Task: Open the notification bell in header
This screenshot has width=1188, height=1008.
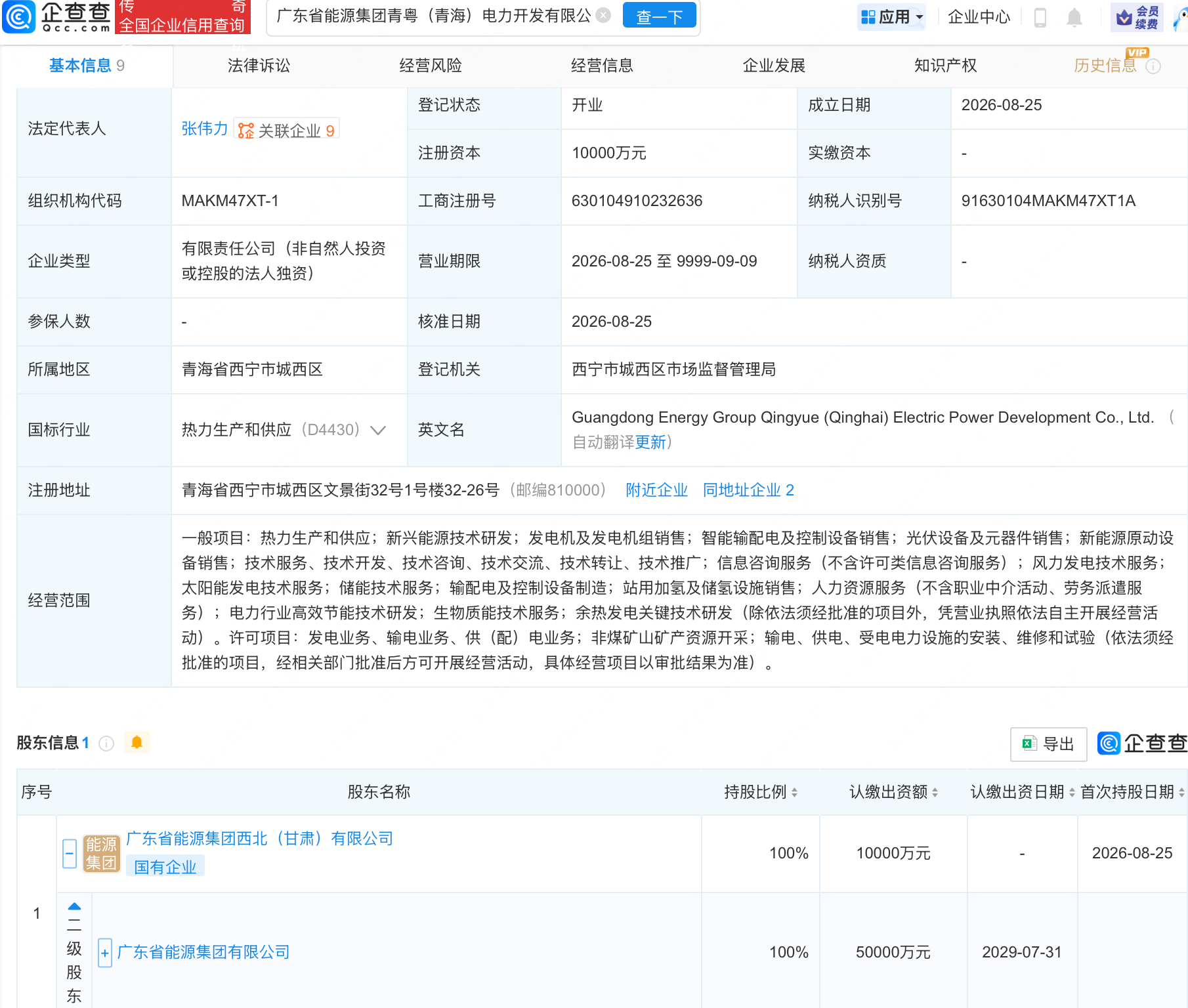Action: 1074,17
